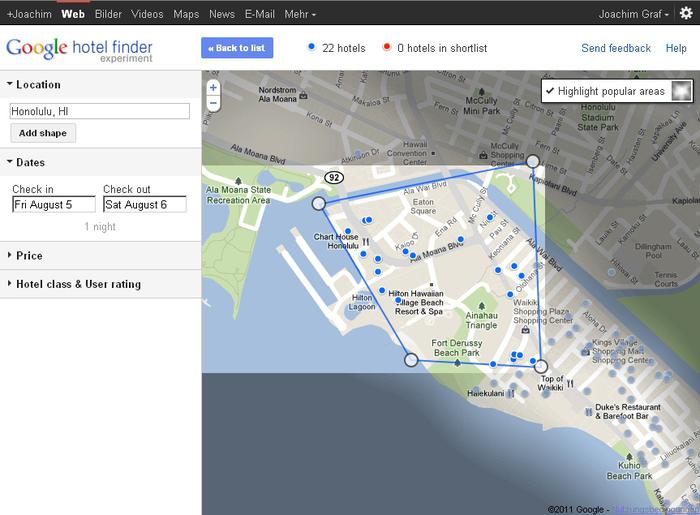
Task: Toggle Highlight popular areas checkbox
Action: pyautogui.click(x=550, y=91)
